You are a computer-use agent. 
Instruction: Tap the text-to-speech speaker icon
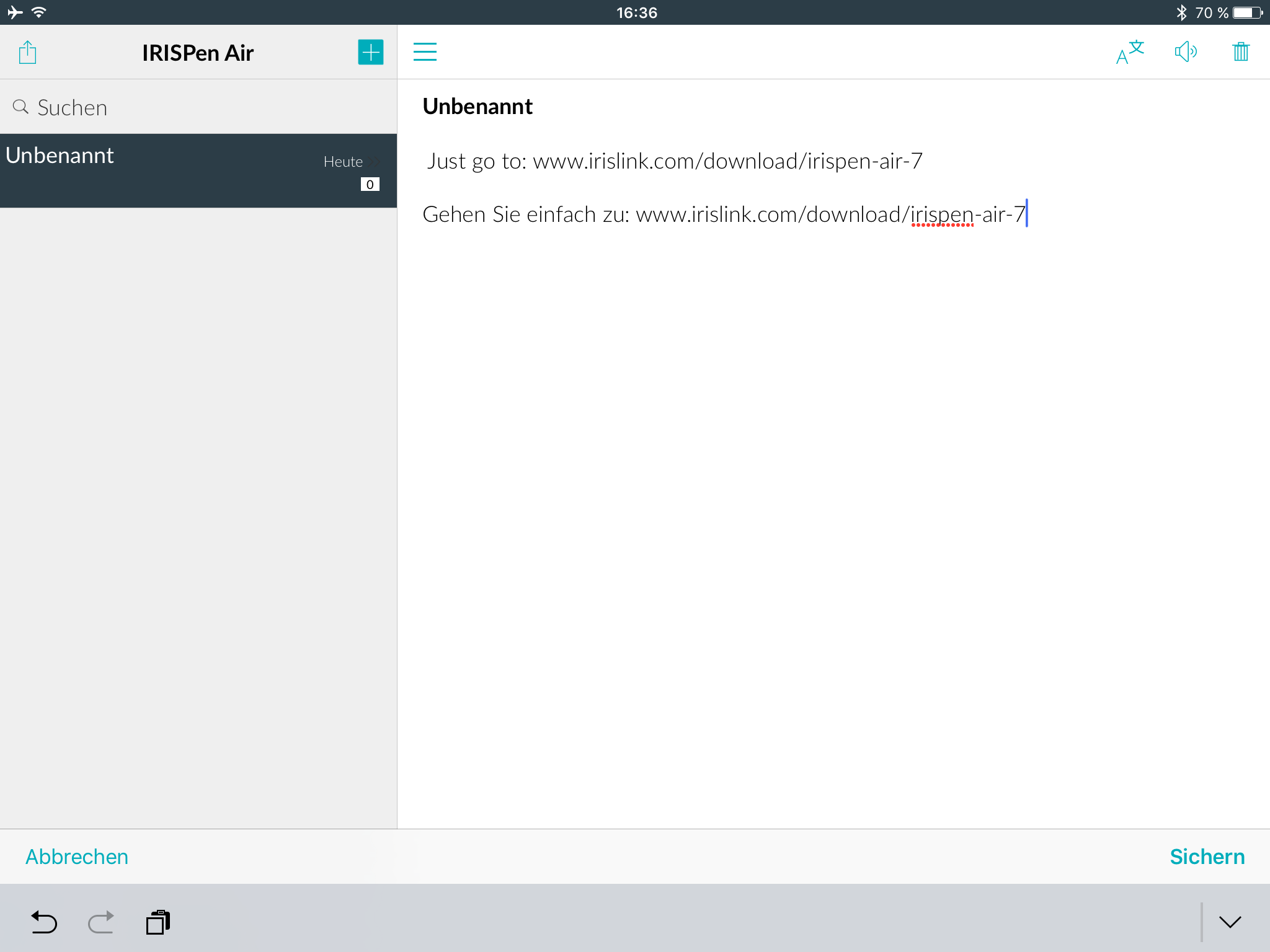(1186, 52)
